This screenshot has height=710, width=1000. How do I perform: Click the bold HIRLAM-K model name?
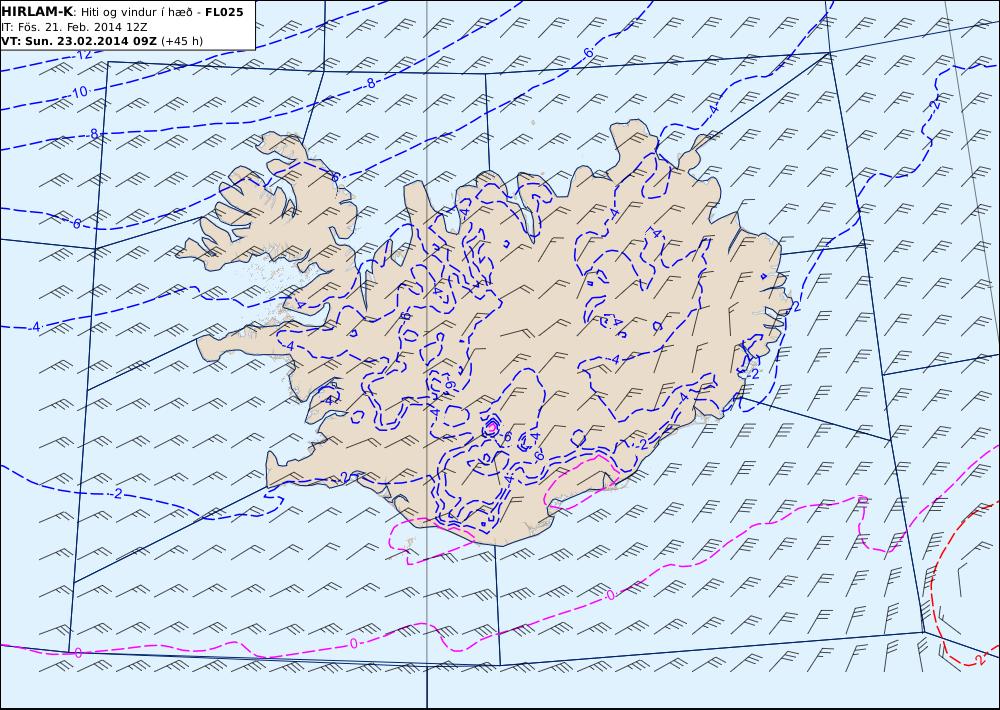pyautogui.click(x=37, y=12)
